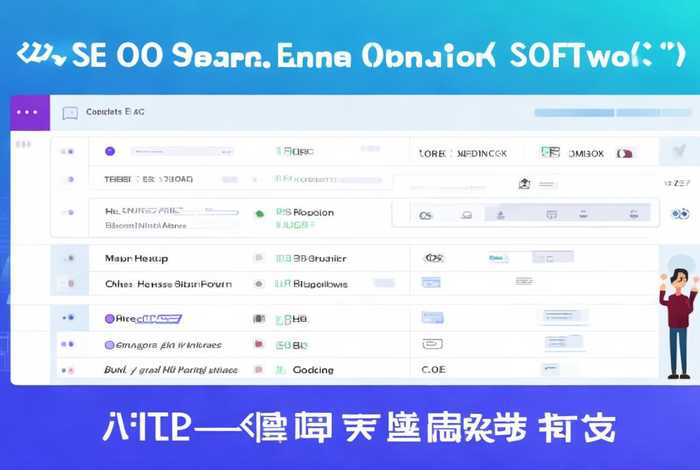Click the green dot beside RS Ropoion
This screenshot has width=700, height=470.
click(x=259, y=214)
